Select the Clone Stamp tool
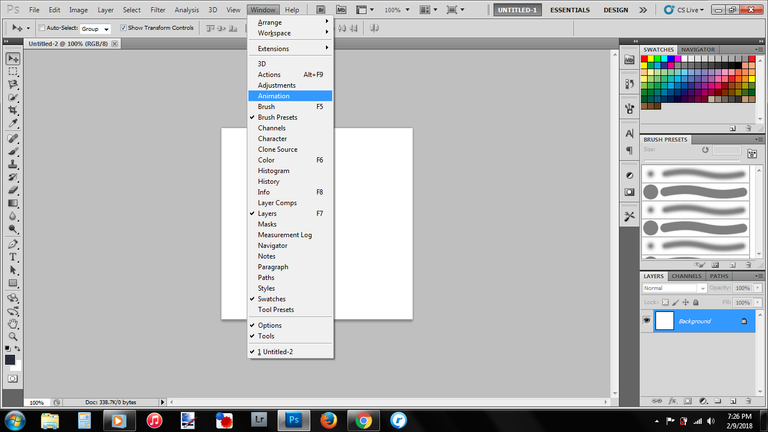 click(13, 164)
